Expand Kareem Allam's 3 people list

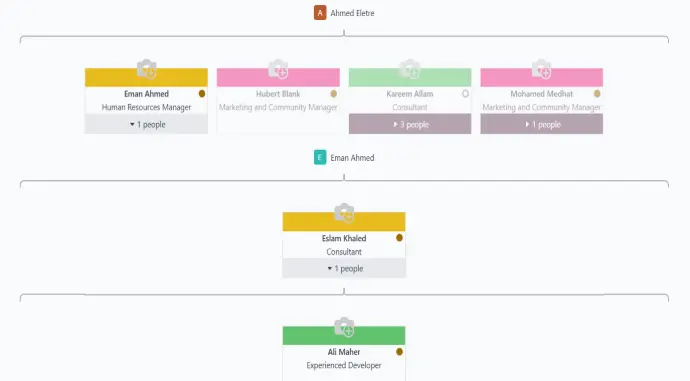pos(410,124)
